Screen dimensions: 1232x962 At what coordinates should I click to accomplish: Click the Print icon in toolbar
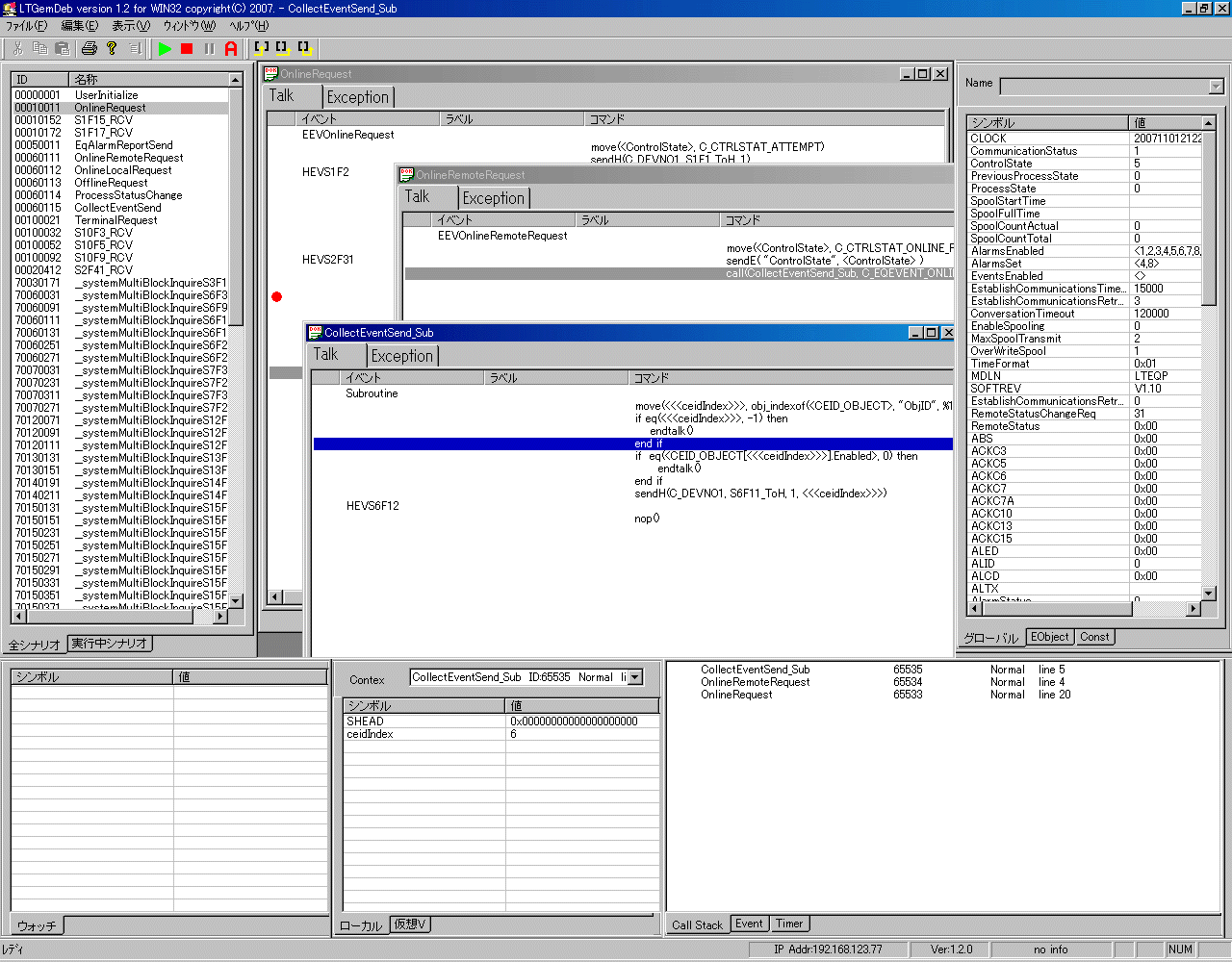click(90, 48)
